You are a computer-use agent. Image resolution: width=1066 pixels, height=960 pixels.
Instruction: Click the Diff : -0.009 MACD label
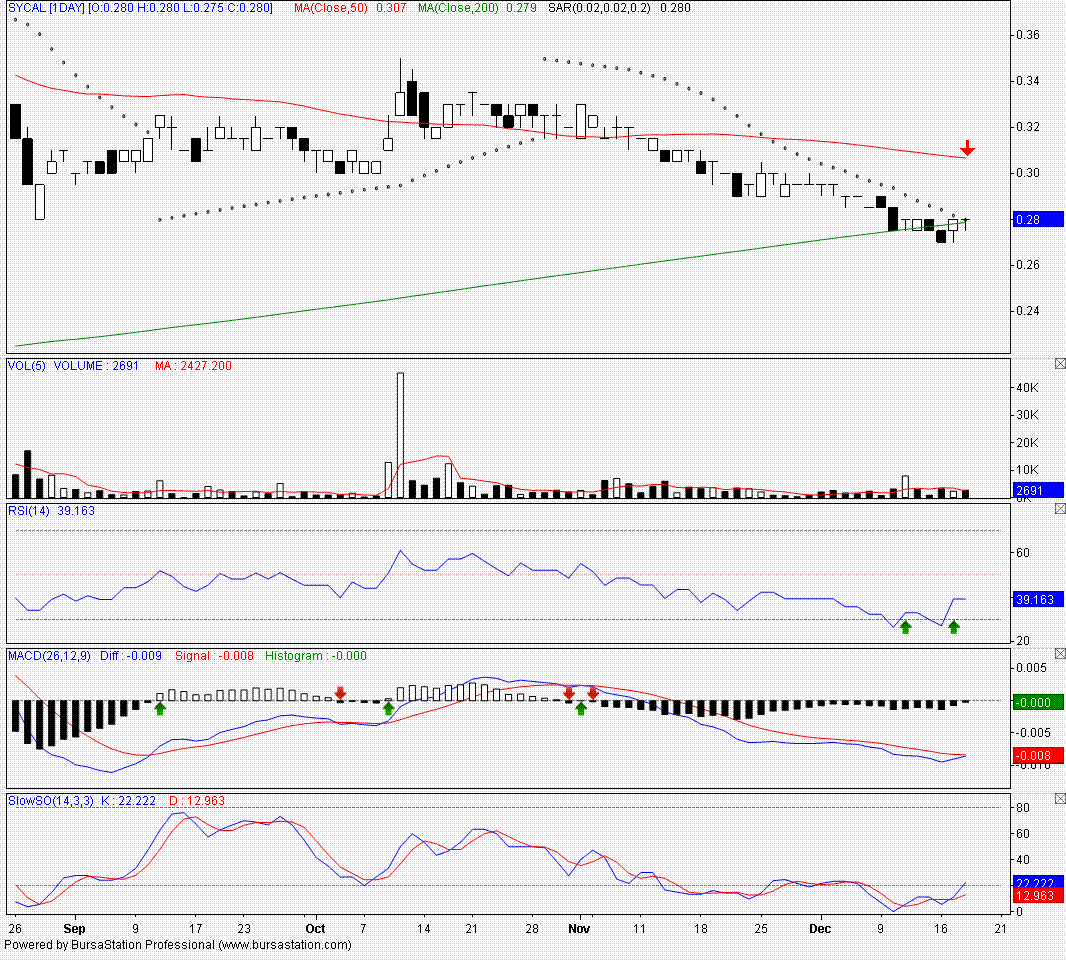131,656
